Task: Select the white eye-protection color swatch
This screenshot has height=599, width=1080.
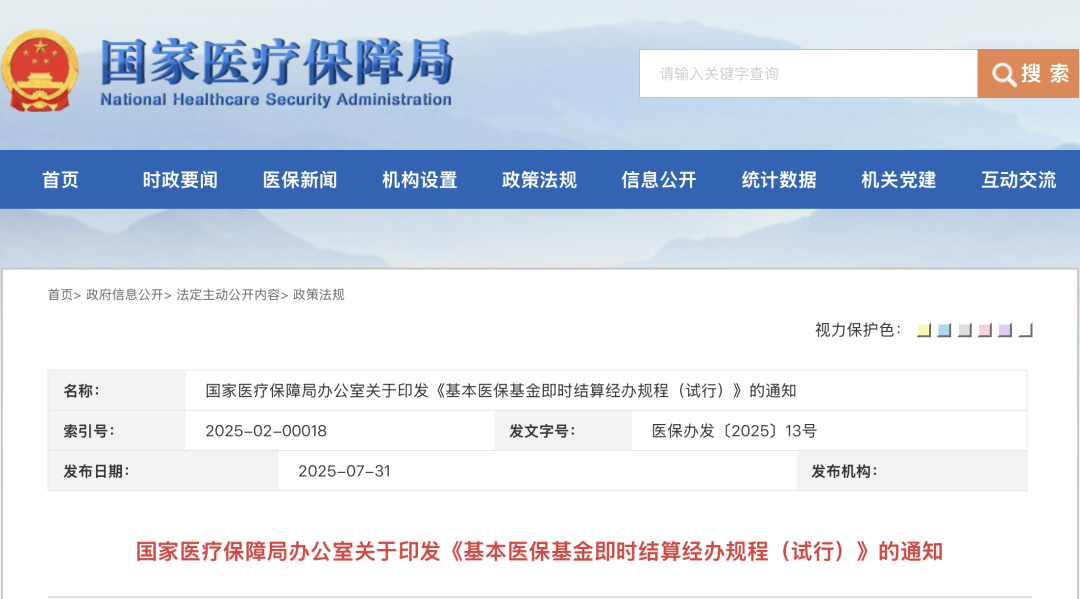Action: click(x=1026, y=330)
